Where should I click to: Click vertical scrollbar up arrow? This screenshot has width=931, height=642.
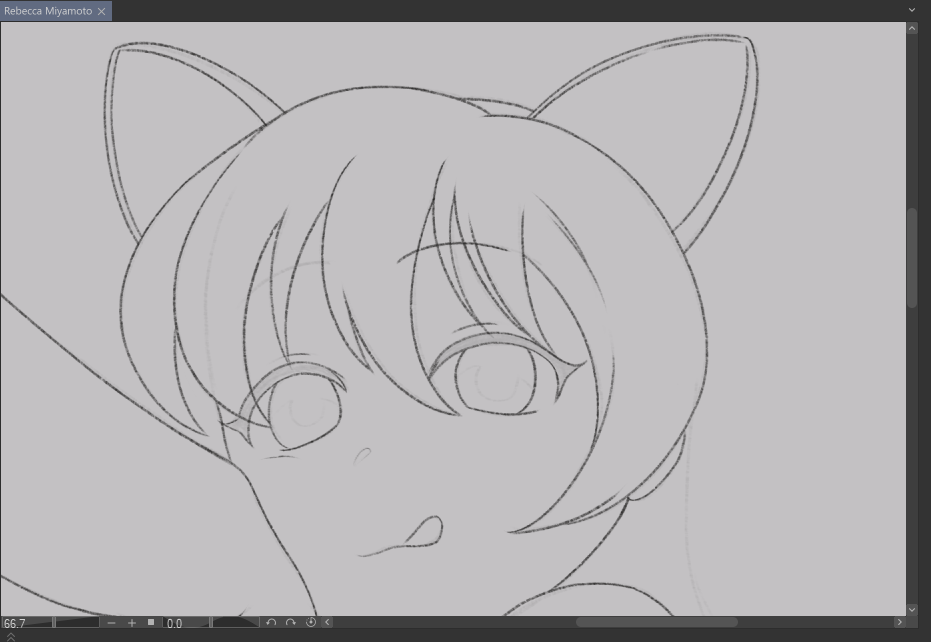pyautogui.click(x=912, y=27)
